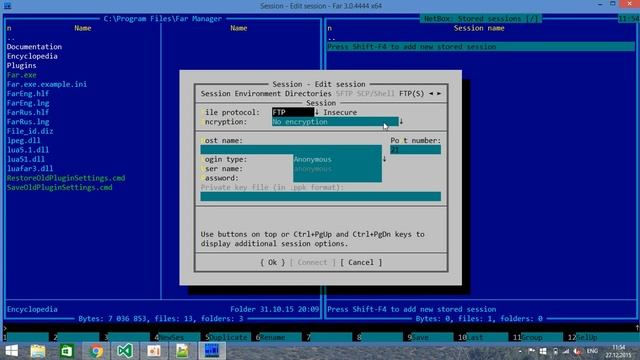Click the highlighted 'Press Shift-F4' row in right panel
This screenshot has height=360, width=640.
[x=481, y=47]
